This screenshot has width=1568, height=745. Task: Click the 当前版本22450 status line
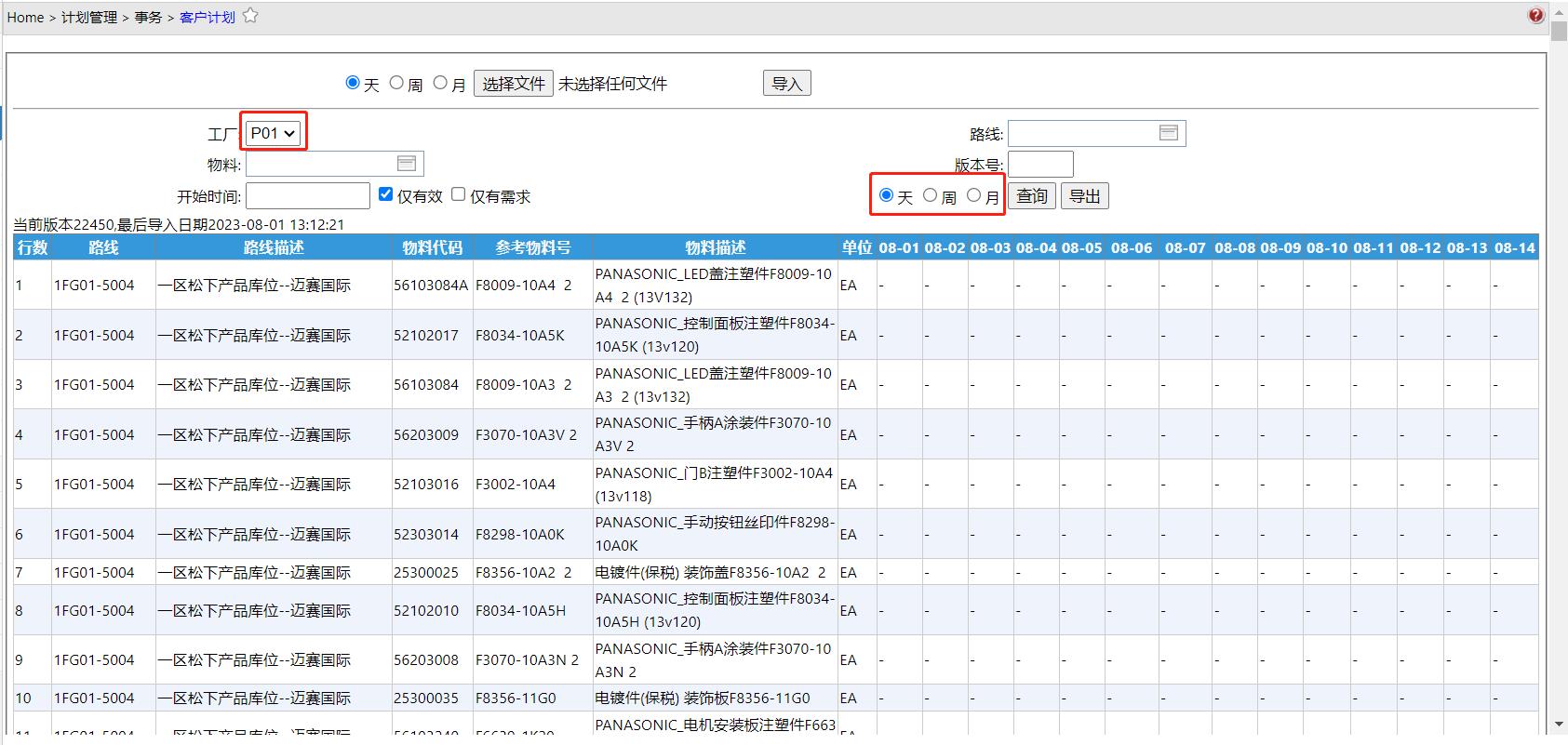(179, 224)
